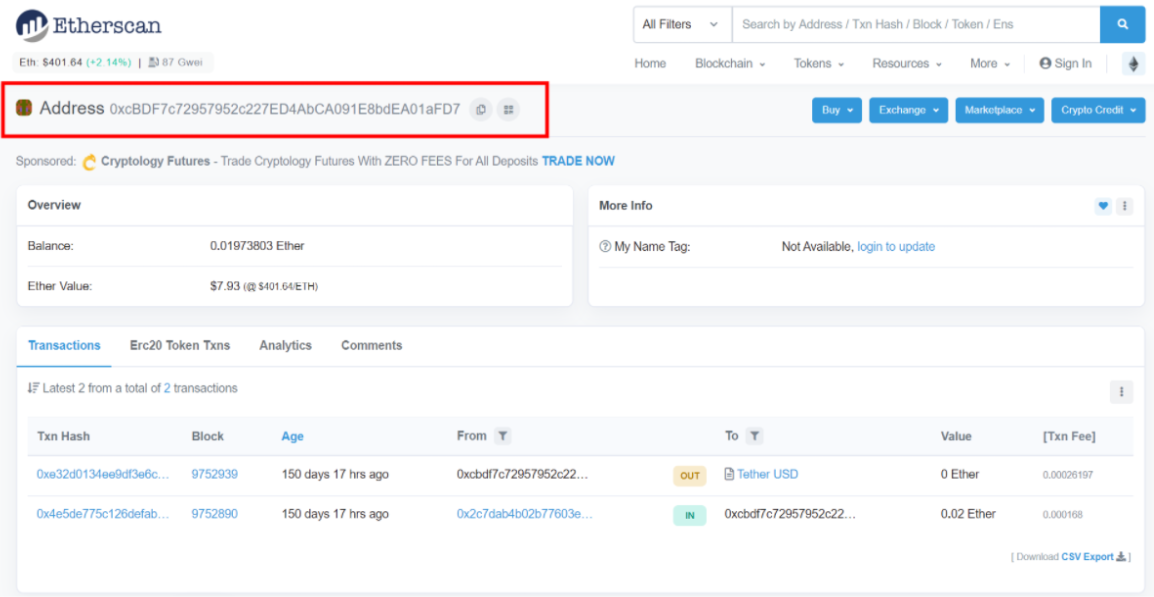The width and height of the screenshot is (1154, 597).
Task: Open block 9752939
Action: coord(214,475)
